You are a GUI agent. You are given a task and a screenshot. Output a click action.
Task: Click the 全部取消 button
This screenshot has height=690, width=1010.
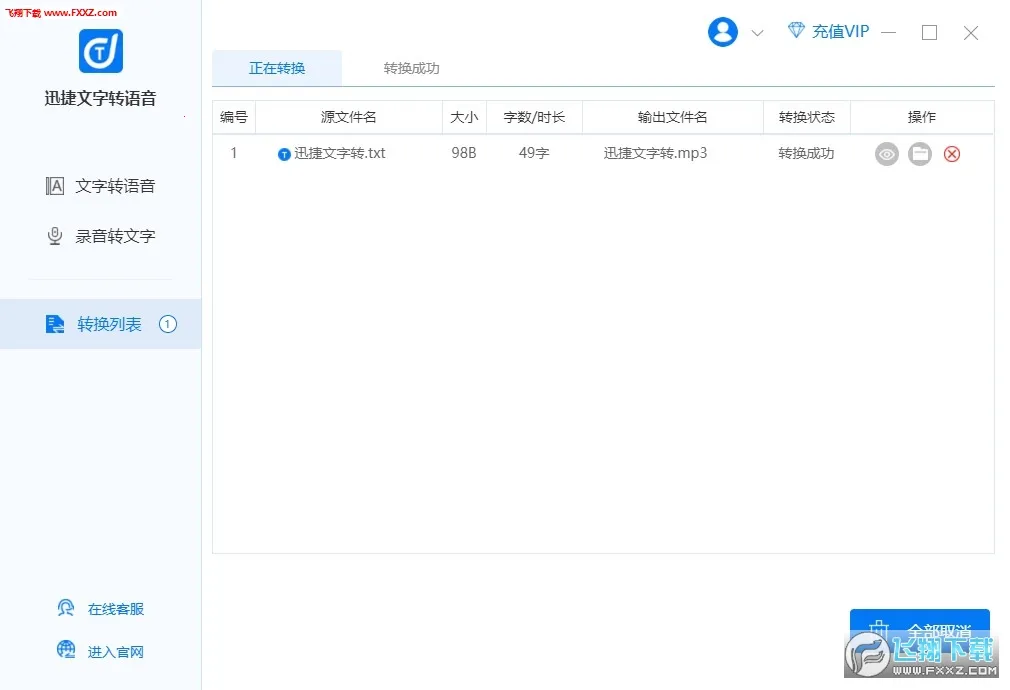click(919, 630)
